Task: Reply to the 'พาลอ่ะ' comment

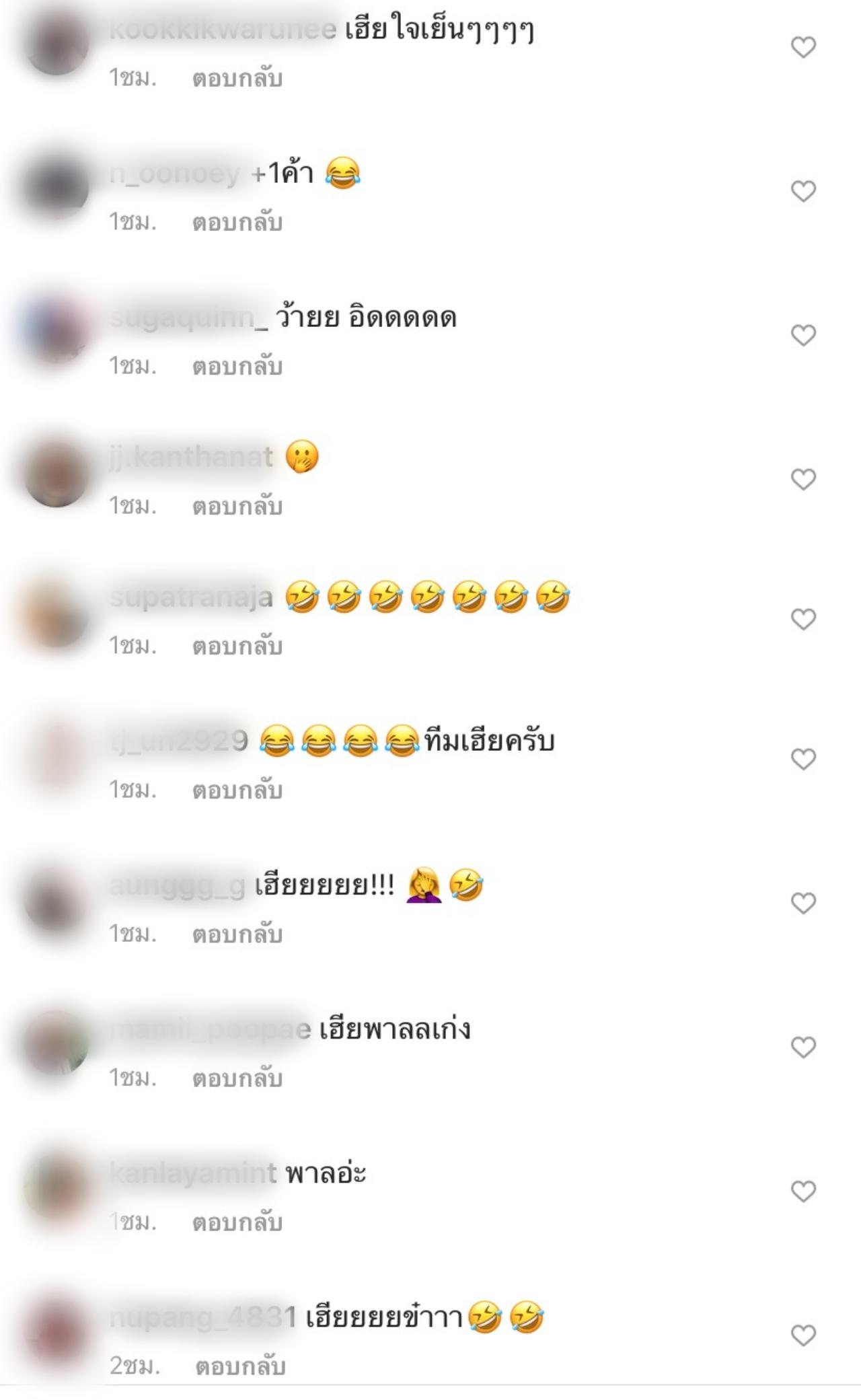Action: (237, 1222)
